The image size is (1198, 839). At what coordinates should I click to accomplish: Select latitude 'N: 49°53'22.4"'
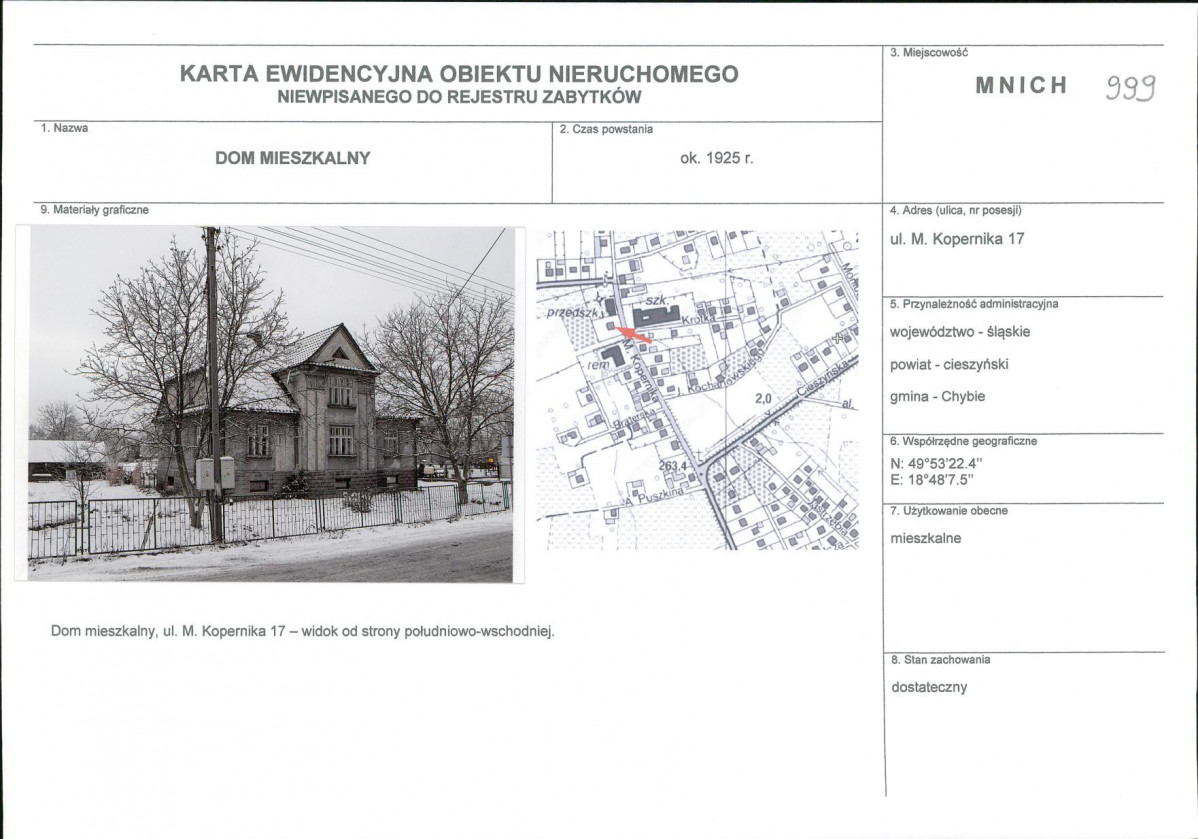coord(936,464)
